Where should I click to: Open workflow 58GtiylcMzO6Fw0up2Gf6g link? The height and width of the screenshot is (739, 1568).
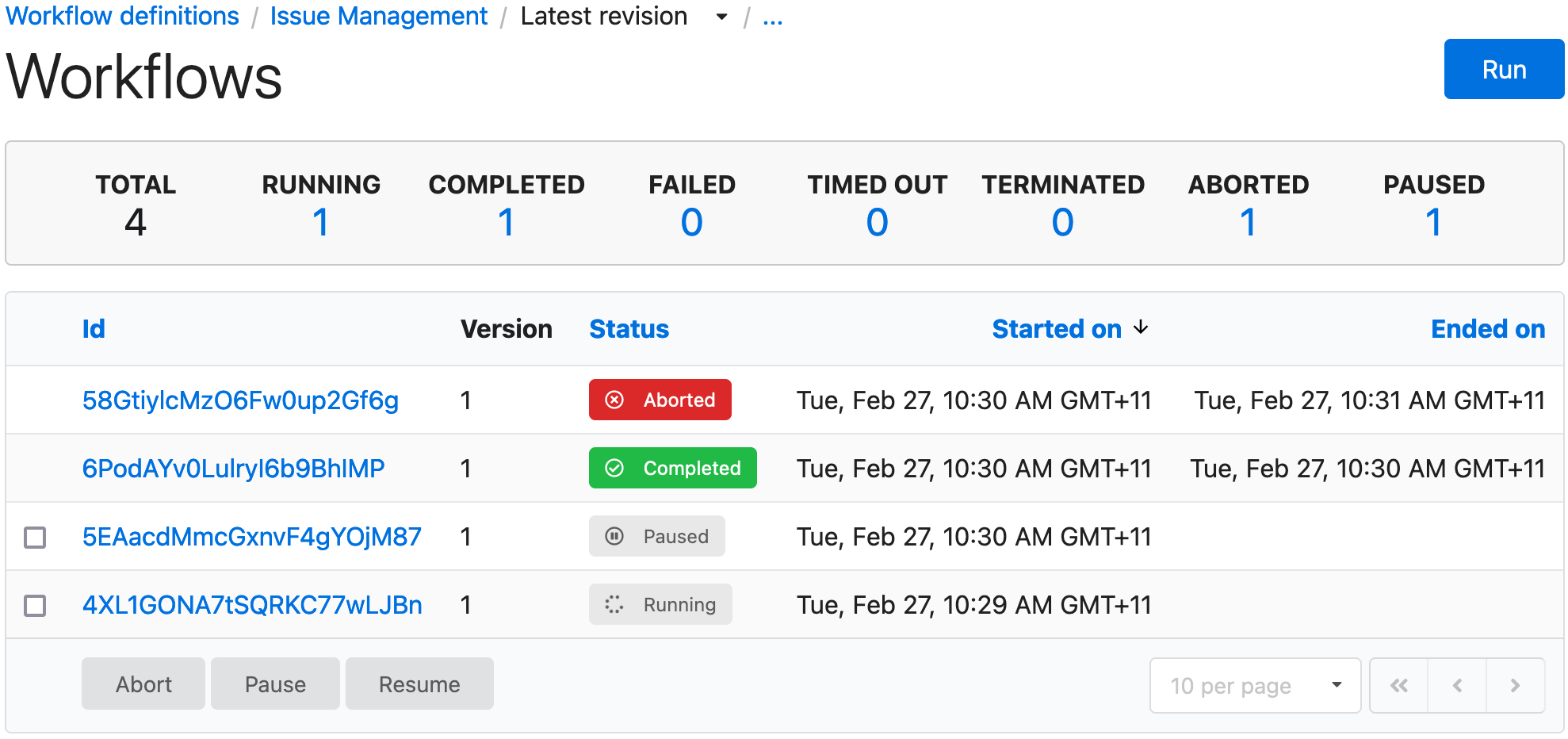(x=240, y=400)
